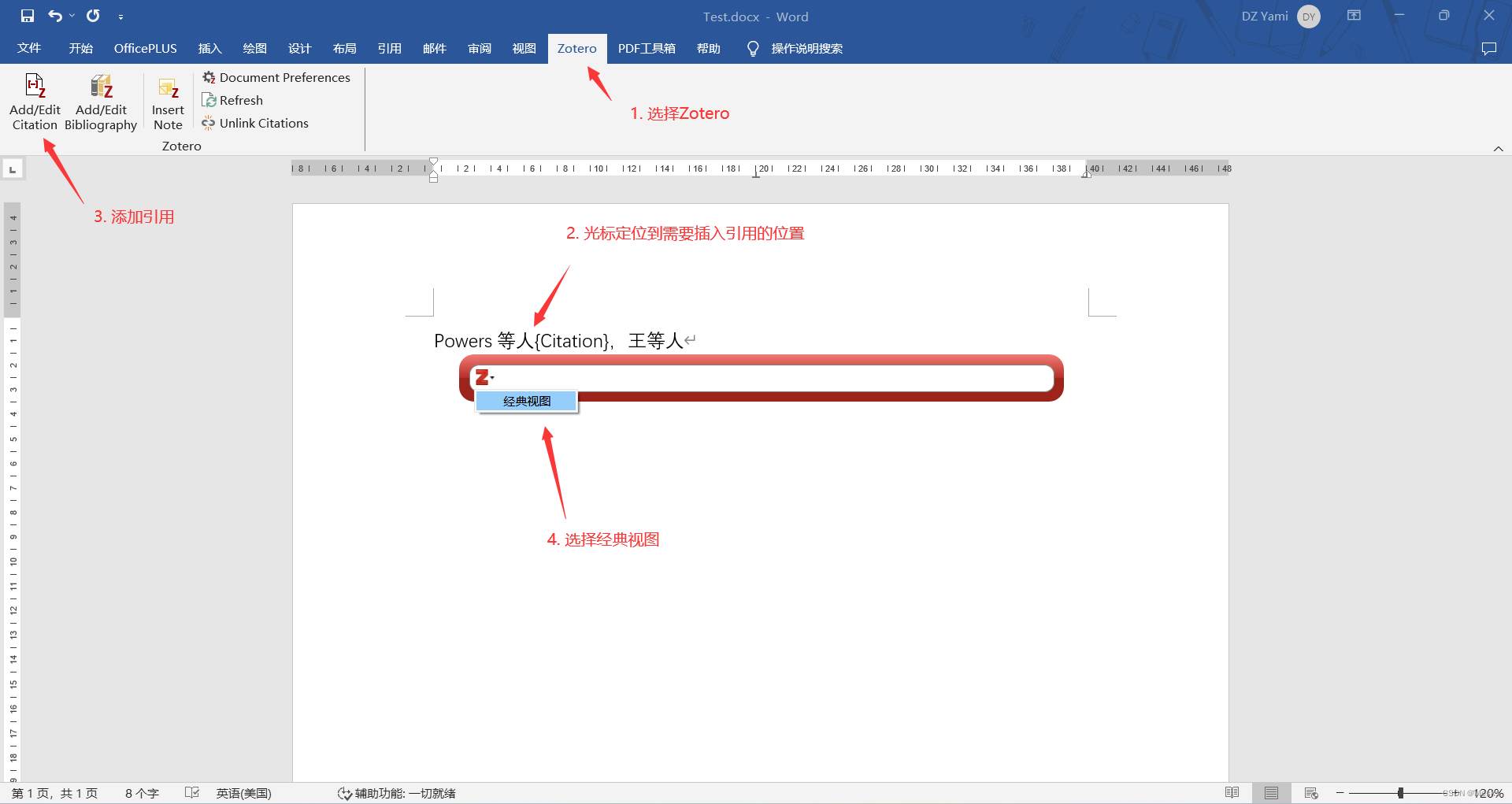Switch to the 布局 tab
This screenshot has height=804, width=1512.
344,48
